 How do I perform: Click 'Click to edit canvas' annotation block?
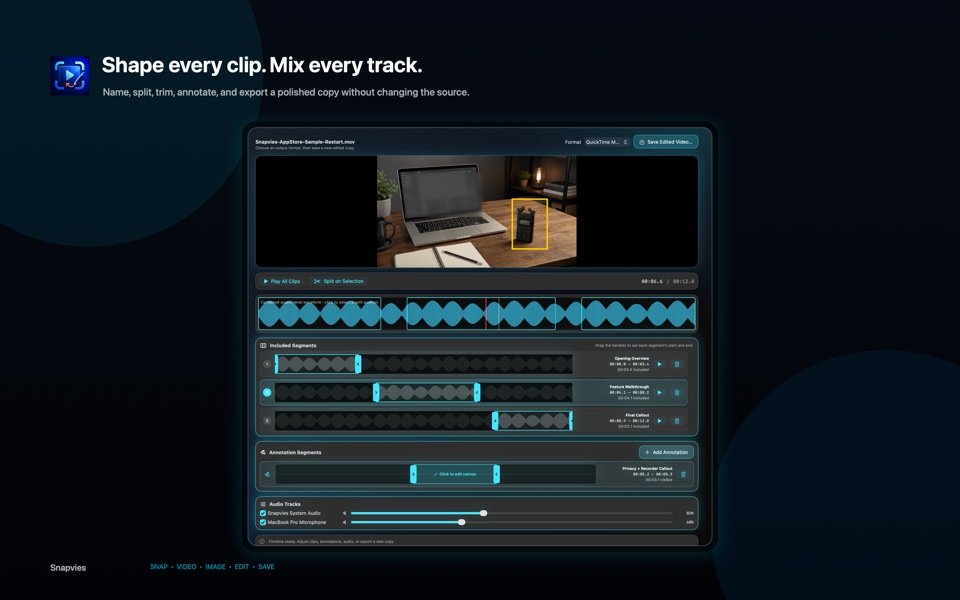point(455,474)
